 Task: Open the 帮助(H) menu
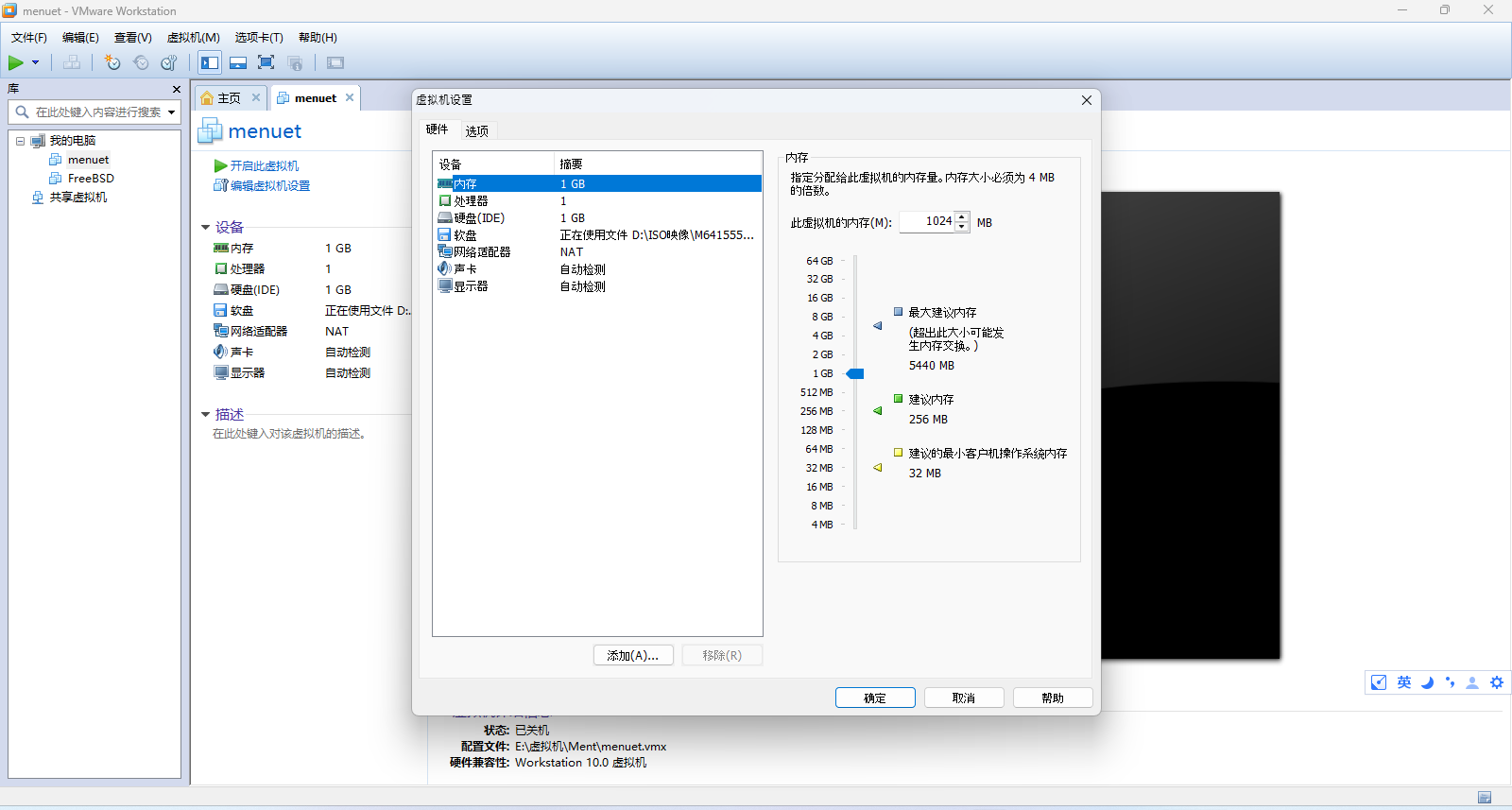point(318,38)
